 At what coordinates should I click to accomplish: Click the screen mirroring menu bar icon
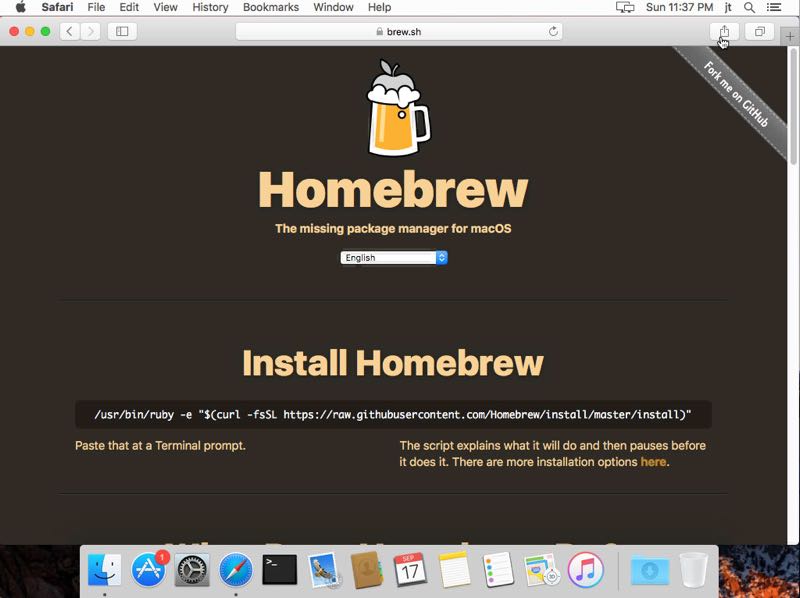click(625, 7)
